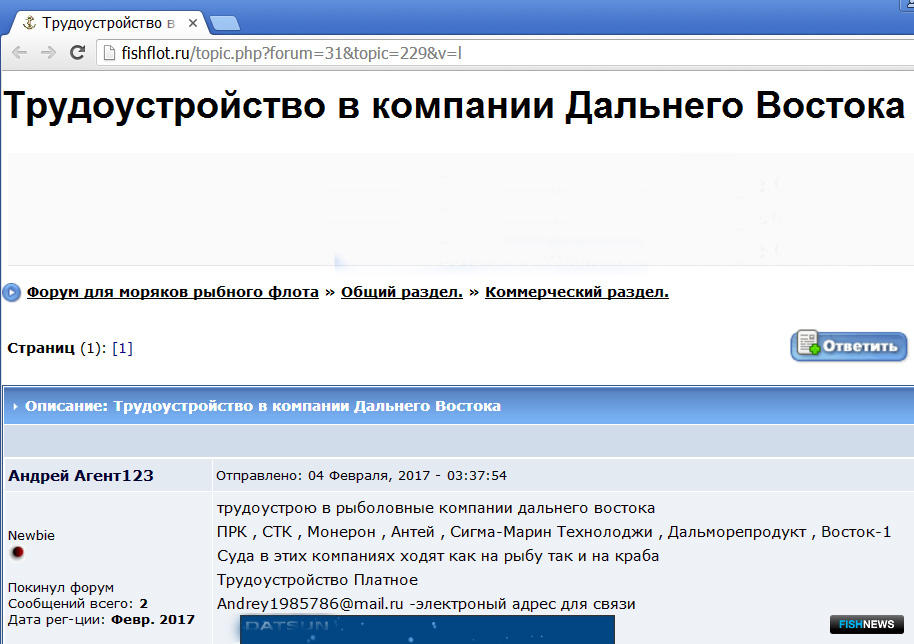This screenshot has height=644, width=914.
Task: Click the Ответить reply button
Action: point(849,346)
